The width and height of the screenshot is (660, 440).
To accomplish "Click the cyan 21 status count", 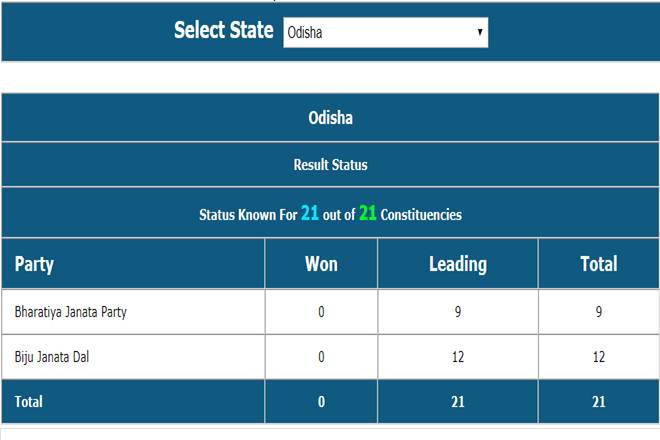I will coord(310,213).
